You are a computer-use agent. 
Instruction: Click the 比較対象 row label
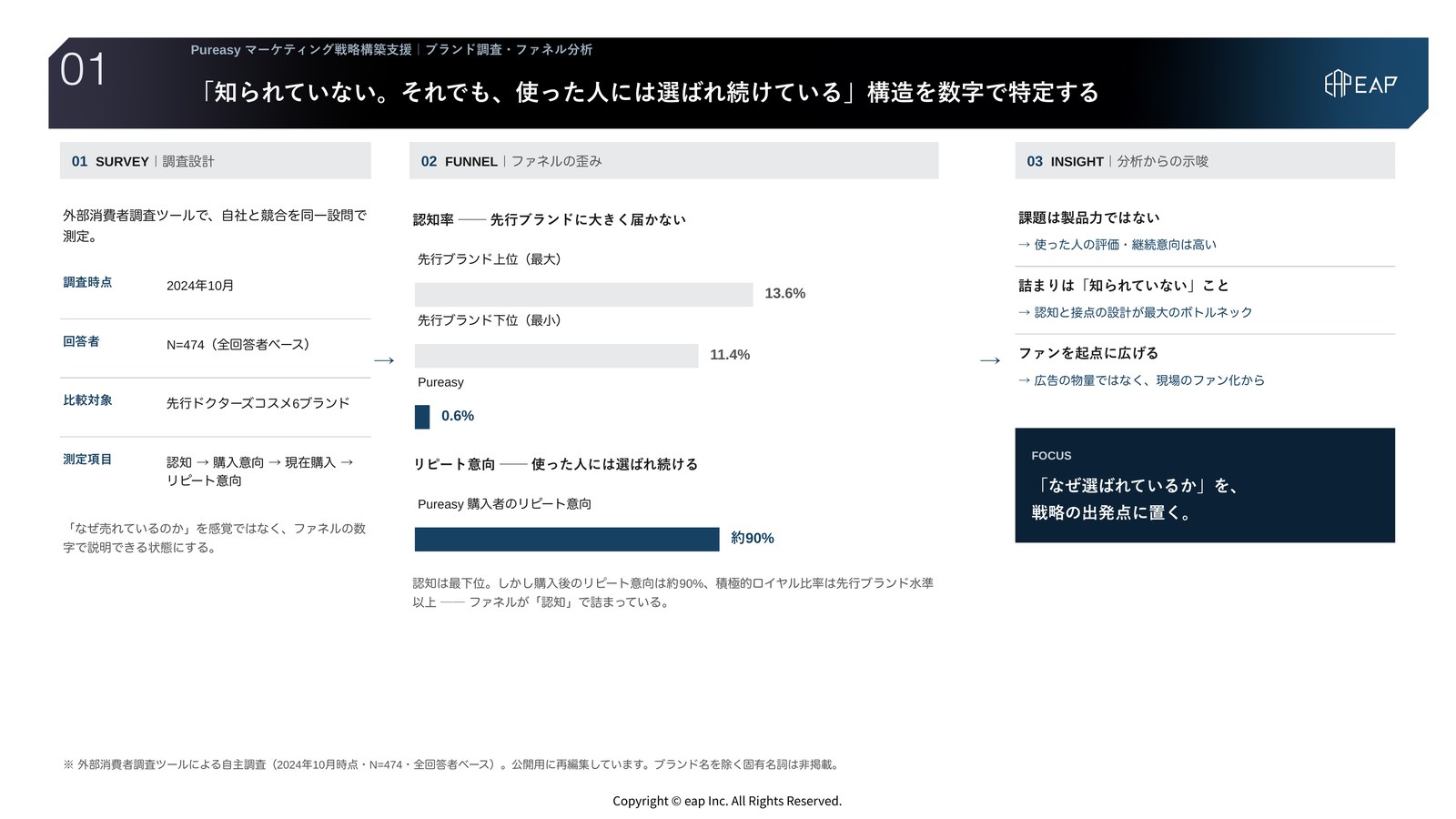pyautogui.click(x=87, y=400)
